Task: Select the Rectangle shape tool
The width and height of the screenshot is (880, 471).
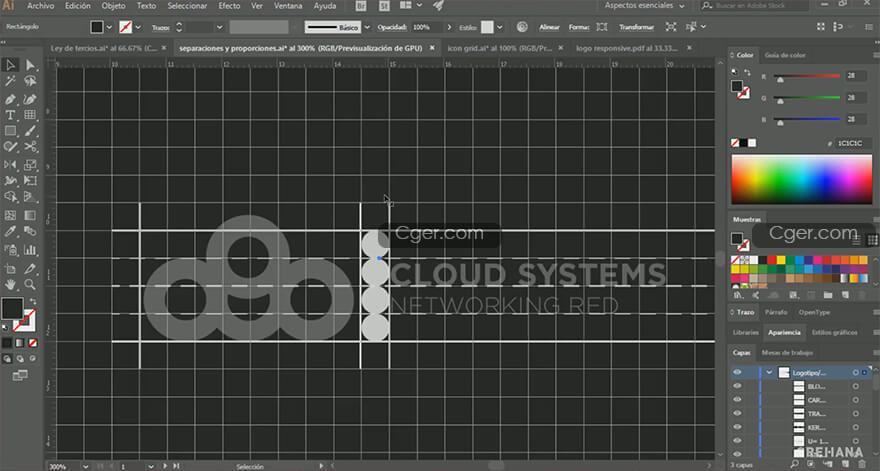Action: pyautogui.click(x=10, y=131)
